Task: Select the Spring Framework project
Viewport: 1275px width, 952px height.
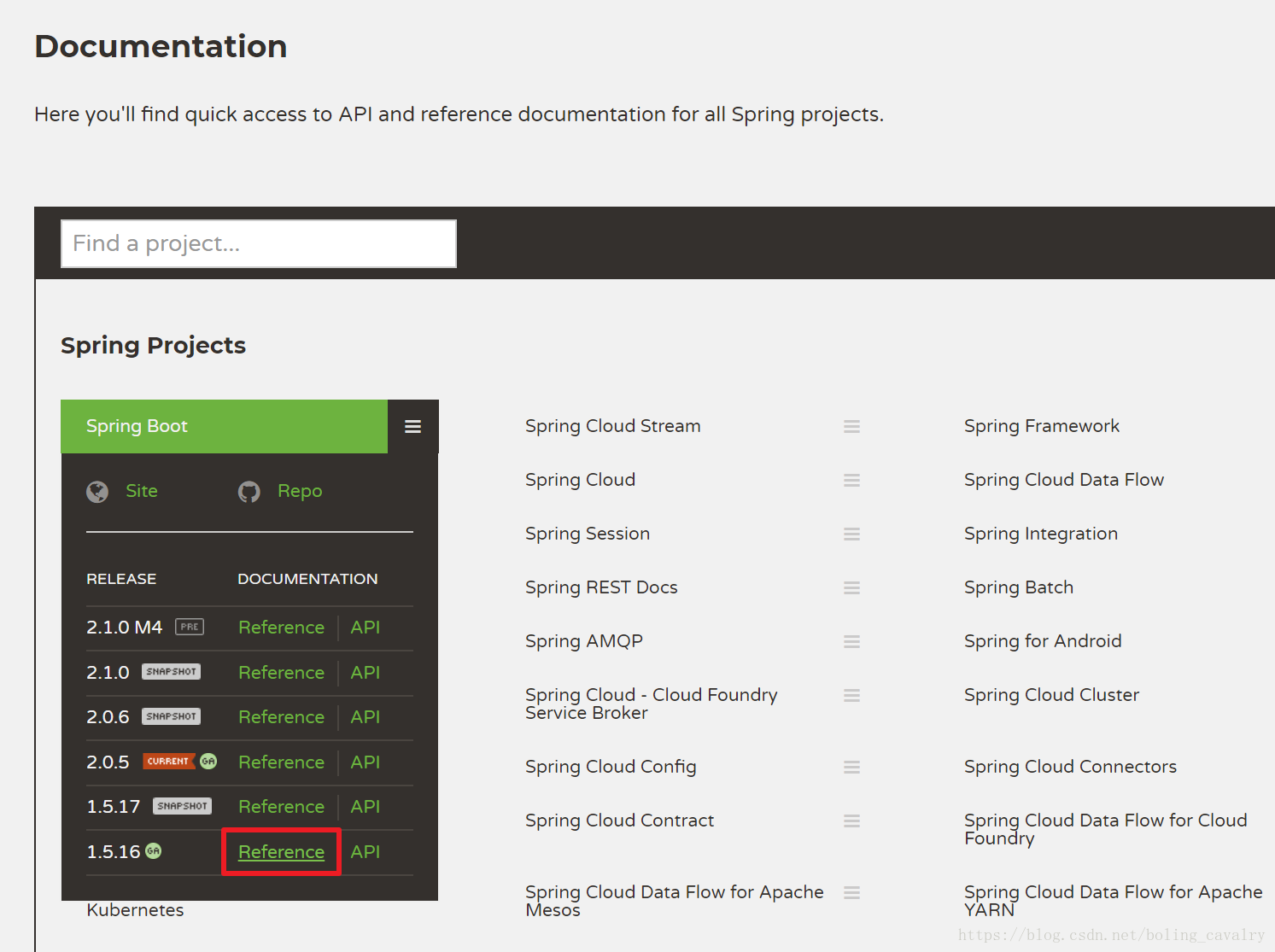Action: (1042, 426)
